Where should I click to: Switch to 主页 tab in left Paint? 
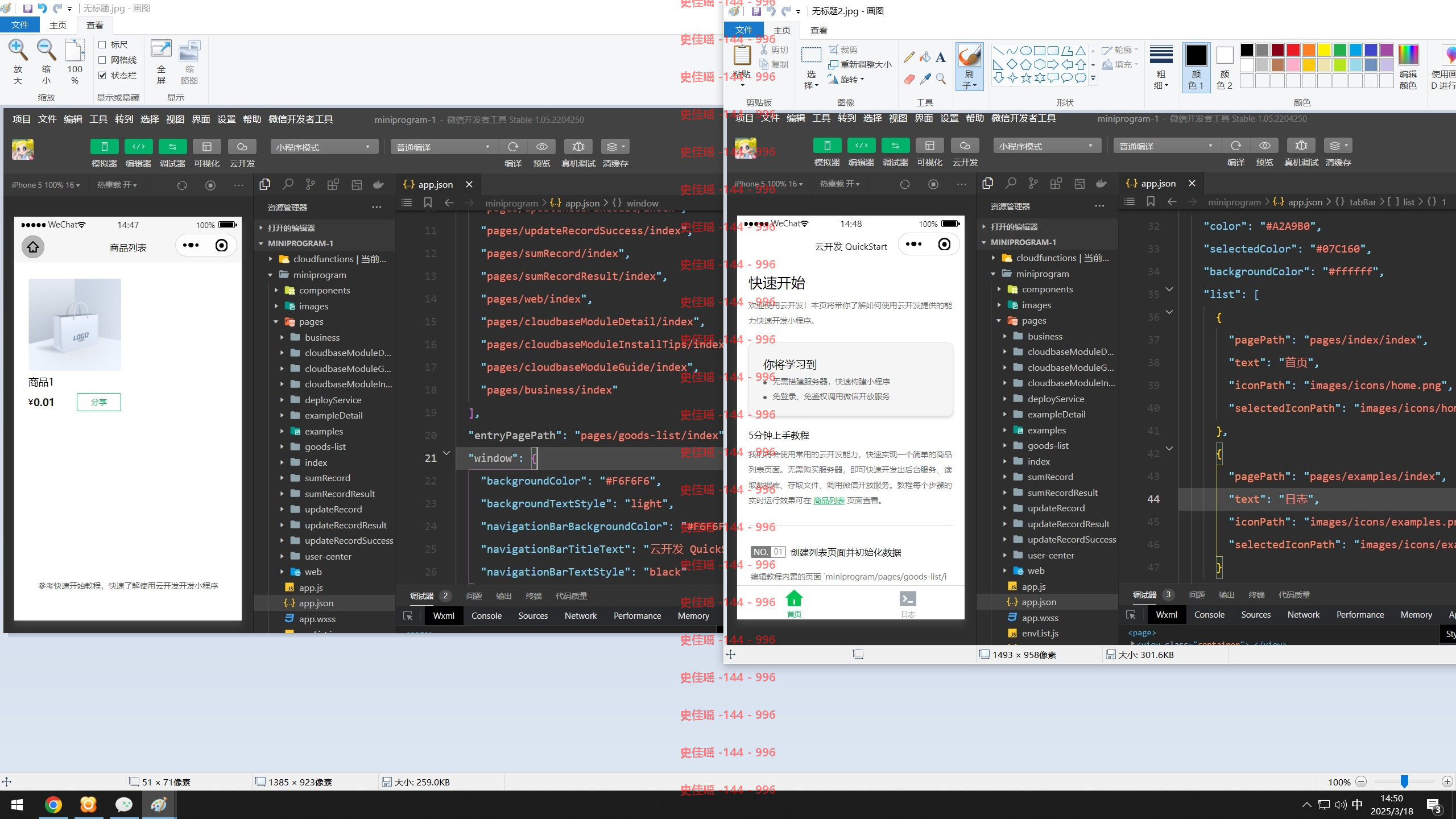tap(57, 25)
